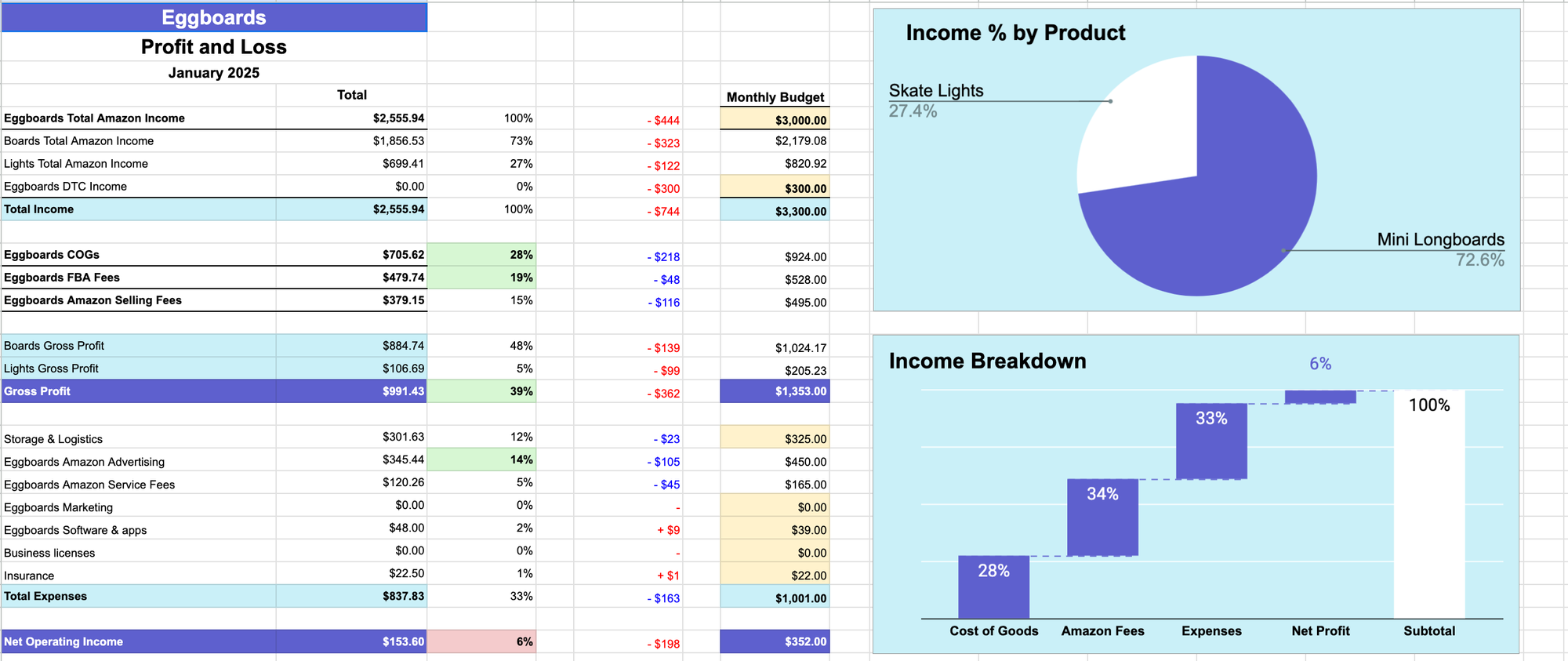Select the Lights Gross Profit label
Image resolution: width=1568 pixels, height=661 pixels.
tap(51, 369)
